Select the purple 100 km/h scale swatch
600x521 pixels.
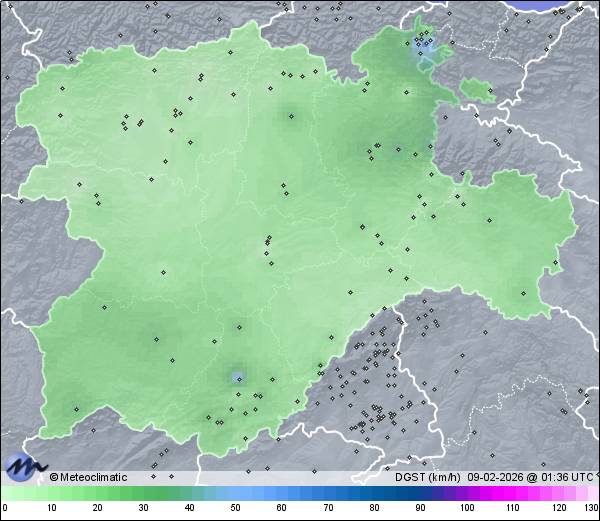466,494
